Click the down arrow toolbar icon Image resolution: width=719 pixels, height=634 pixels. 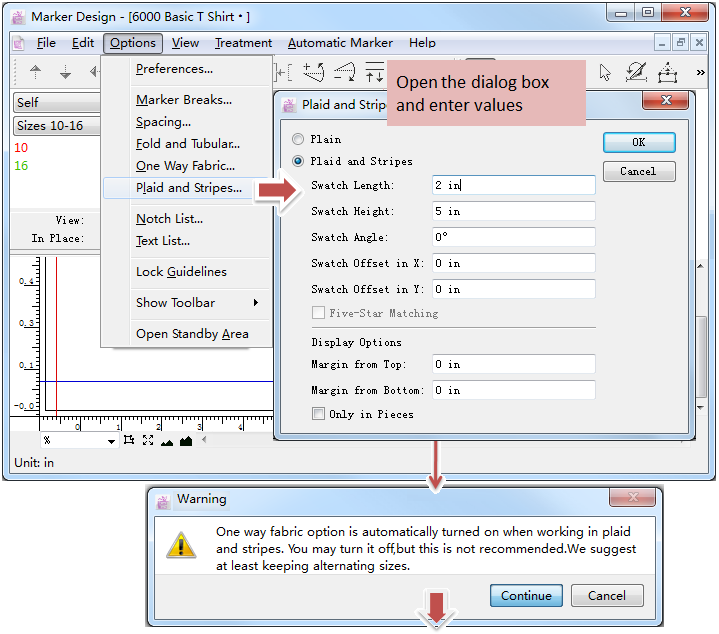66,72
